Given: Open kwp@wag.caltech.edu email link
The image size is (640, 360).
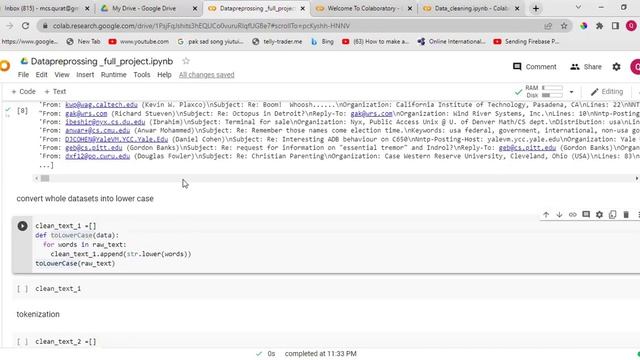Looking at the screenshot, I should coord(101,104).
